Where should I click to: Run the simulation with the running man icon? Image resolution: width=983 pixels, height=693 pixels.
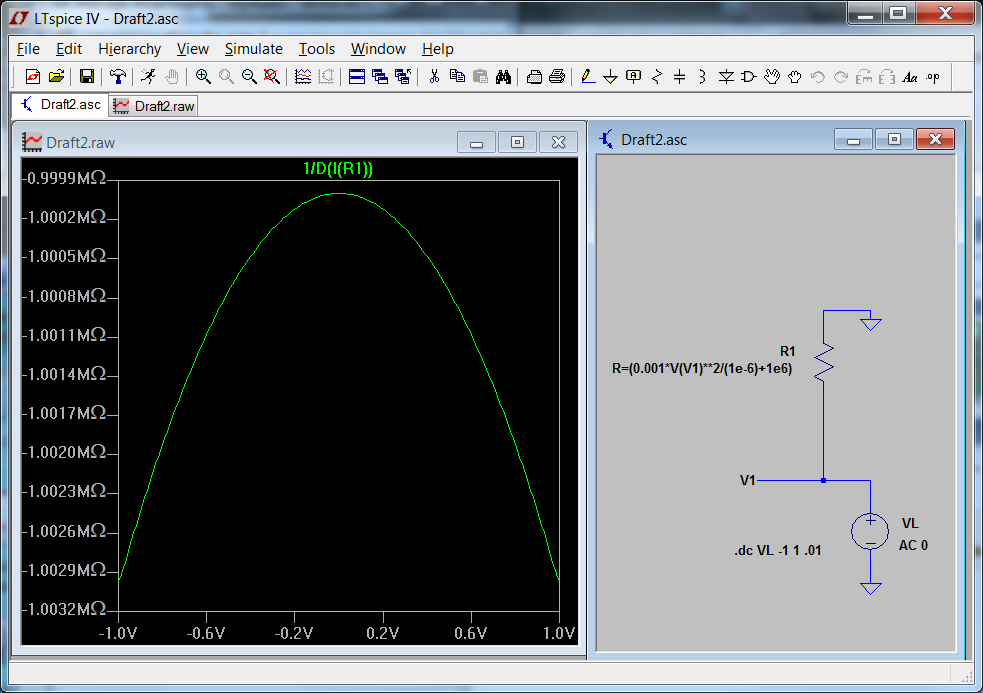(x=149, y=77)
